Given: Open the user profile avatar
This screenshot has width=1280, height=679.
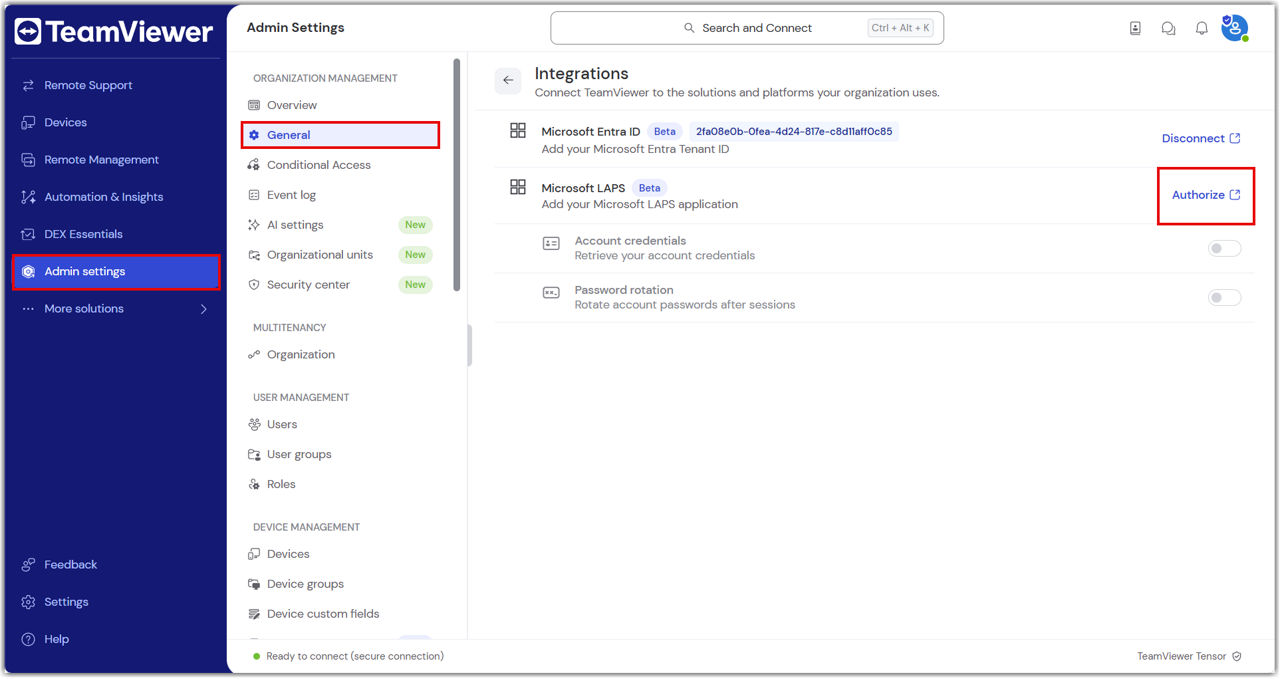Looking at the screenshot, I should (x=1234, y=28).
